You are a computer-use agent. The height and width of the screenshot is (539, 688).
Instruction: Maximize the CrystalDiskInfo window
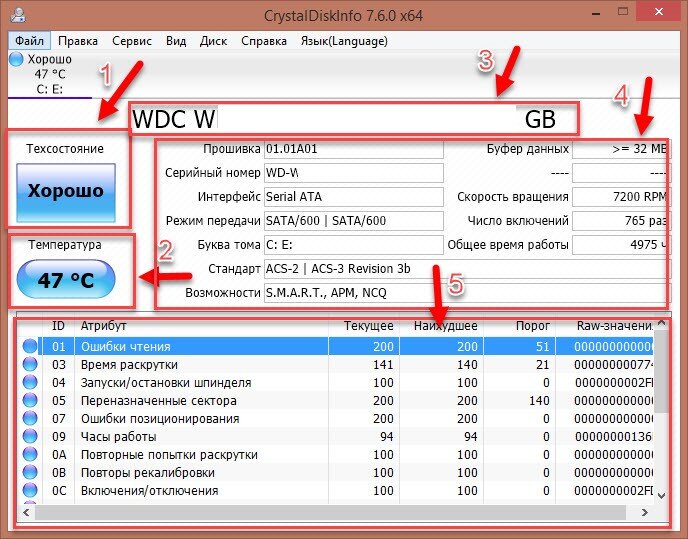coord(623,12)
